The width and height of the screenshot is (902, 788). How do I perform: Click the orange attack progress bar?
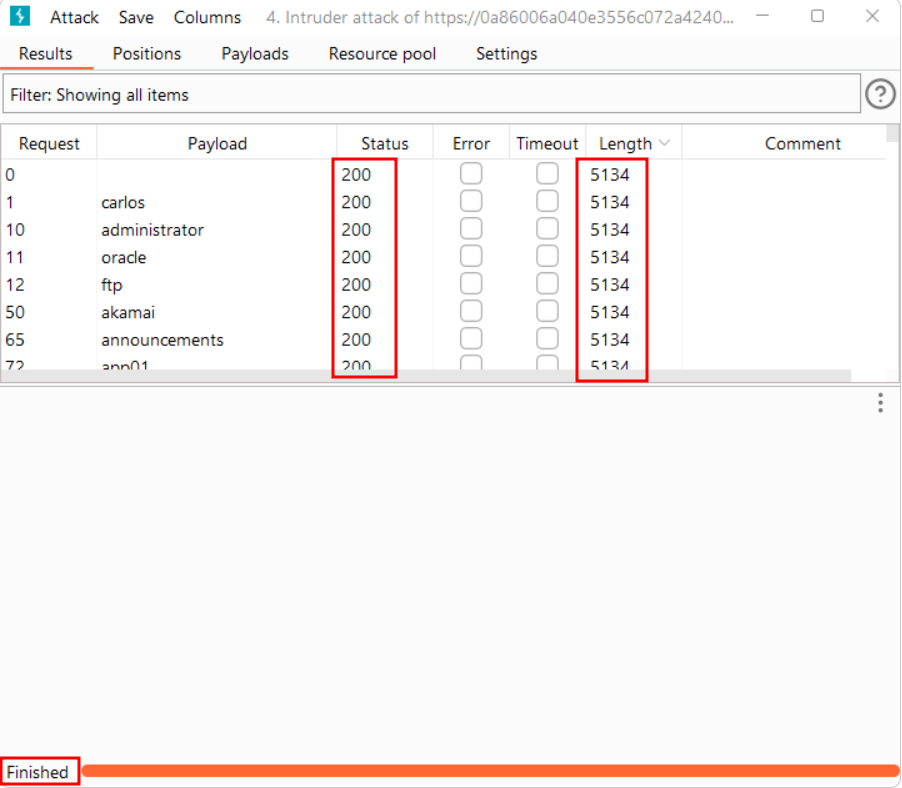490,771
